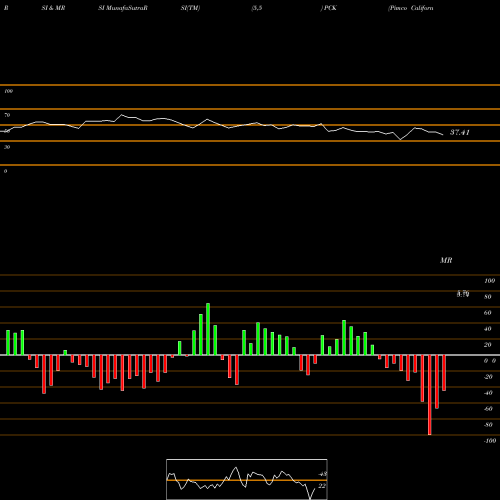The height and width of the screenshot is (500, 500).
Task: Click the -100 label on MR axis
Action: coord(490,441)
